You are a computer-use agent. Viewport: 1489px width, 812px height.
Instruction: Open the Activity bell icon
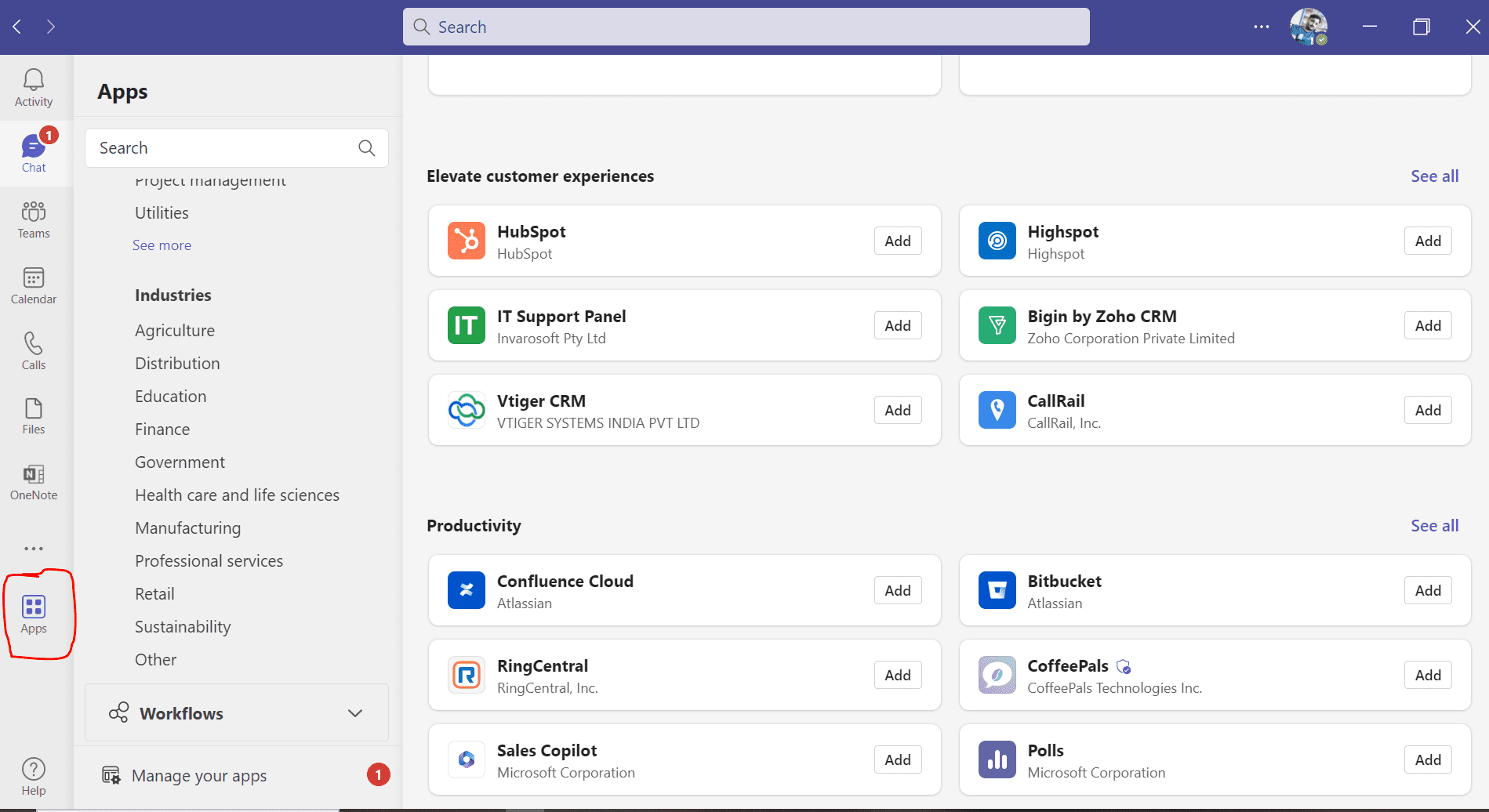[33, 86]
